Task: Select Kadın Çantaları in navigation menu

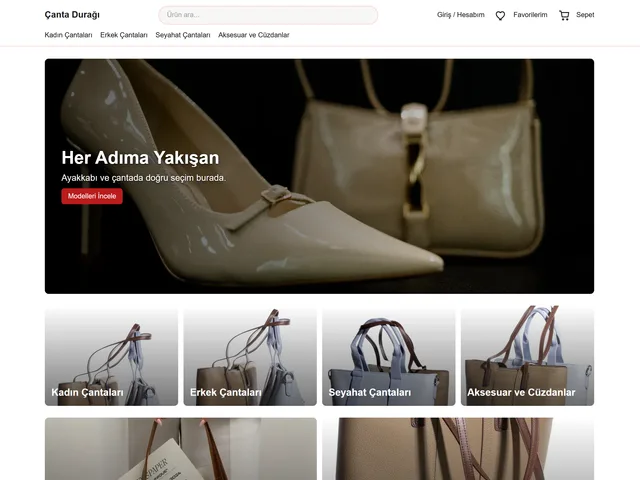Action: (68, 35)
